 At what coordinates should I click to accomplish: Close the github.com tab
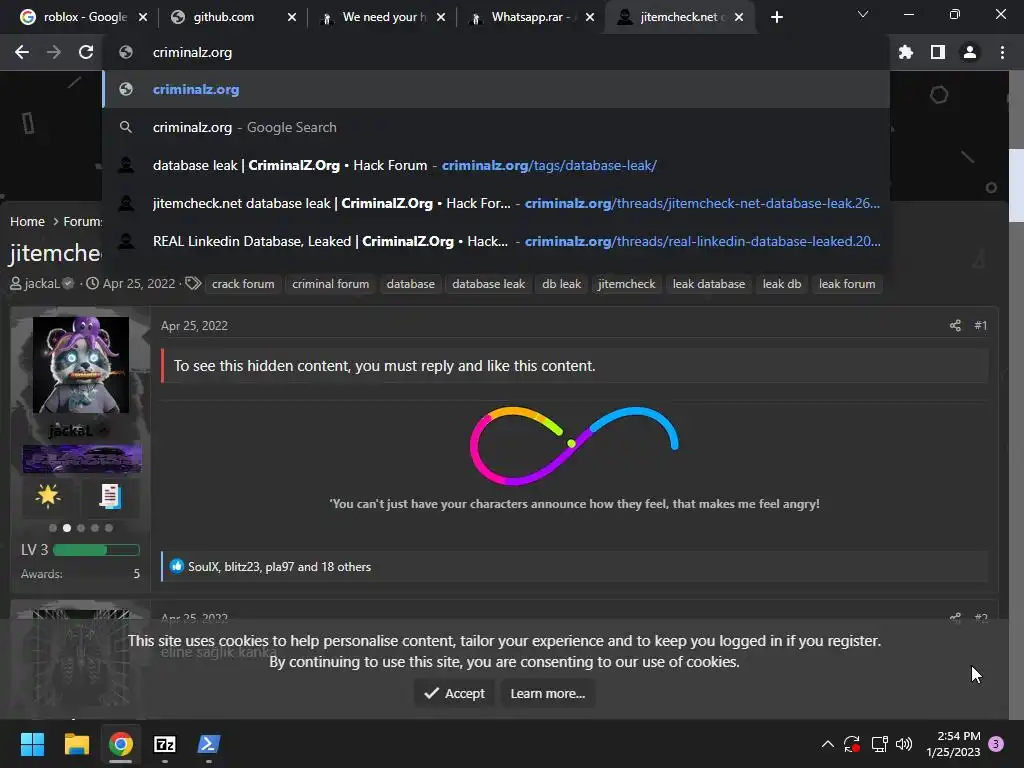tap(292, 17)
